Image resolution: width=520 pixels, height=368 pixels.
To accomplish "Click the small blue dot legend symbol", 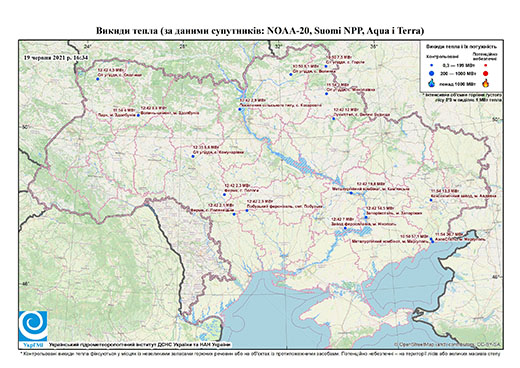I will pos(432,65).
